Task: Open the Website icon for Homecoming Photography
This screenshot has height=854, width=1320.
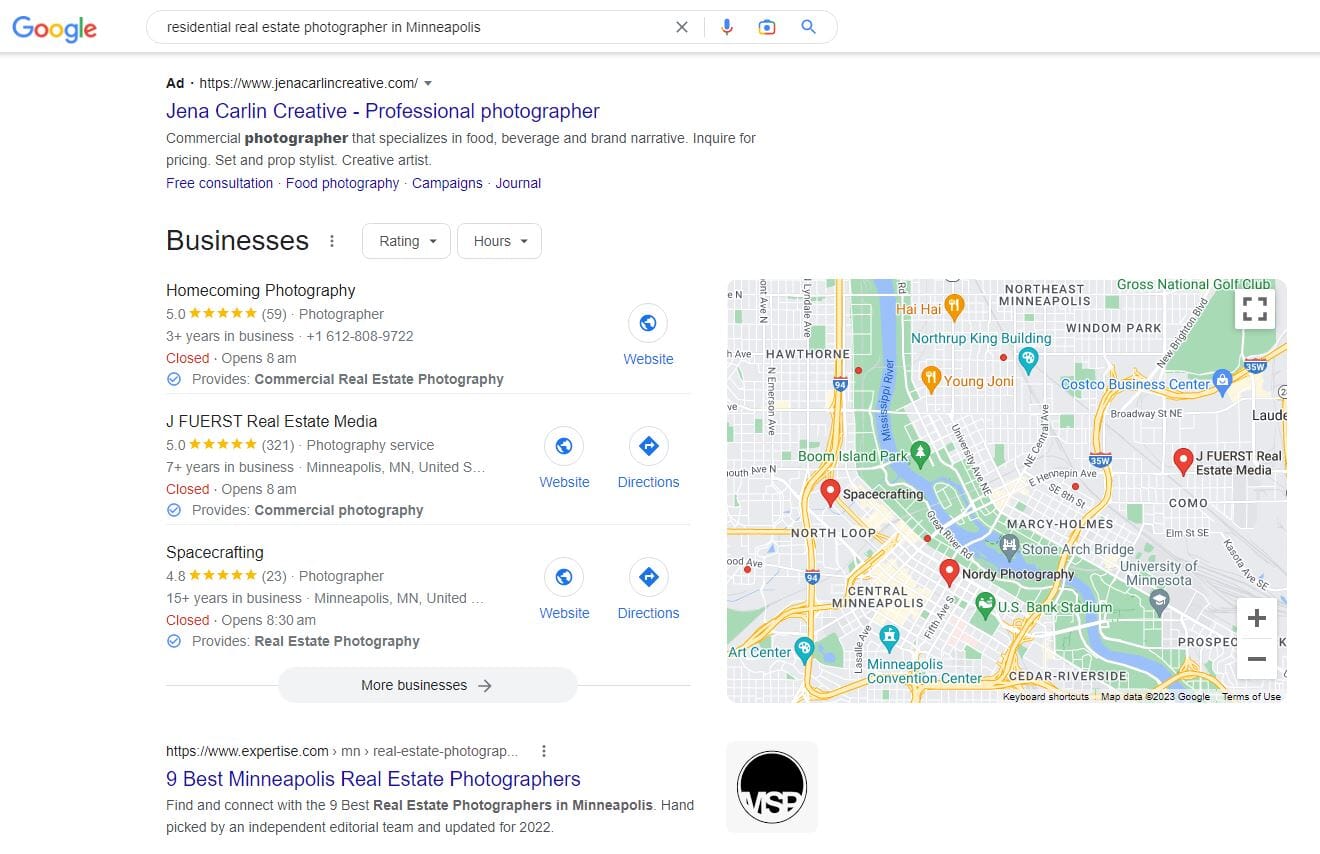Action: (x=648, y=323)
